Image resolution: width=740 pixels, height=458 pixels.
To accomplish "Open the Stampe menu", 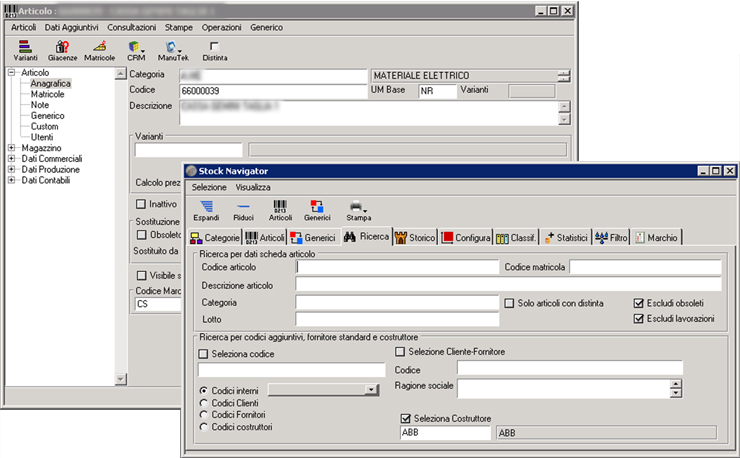I will click(178, 27).
